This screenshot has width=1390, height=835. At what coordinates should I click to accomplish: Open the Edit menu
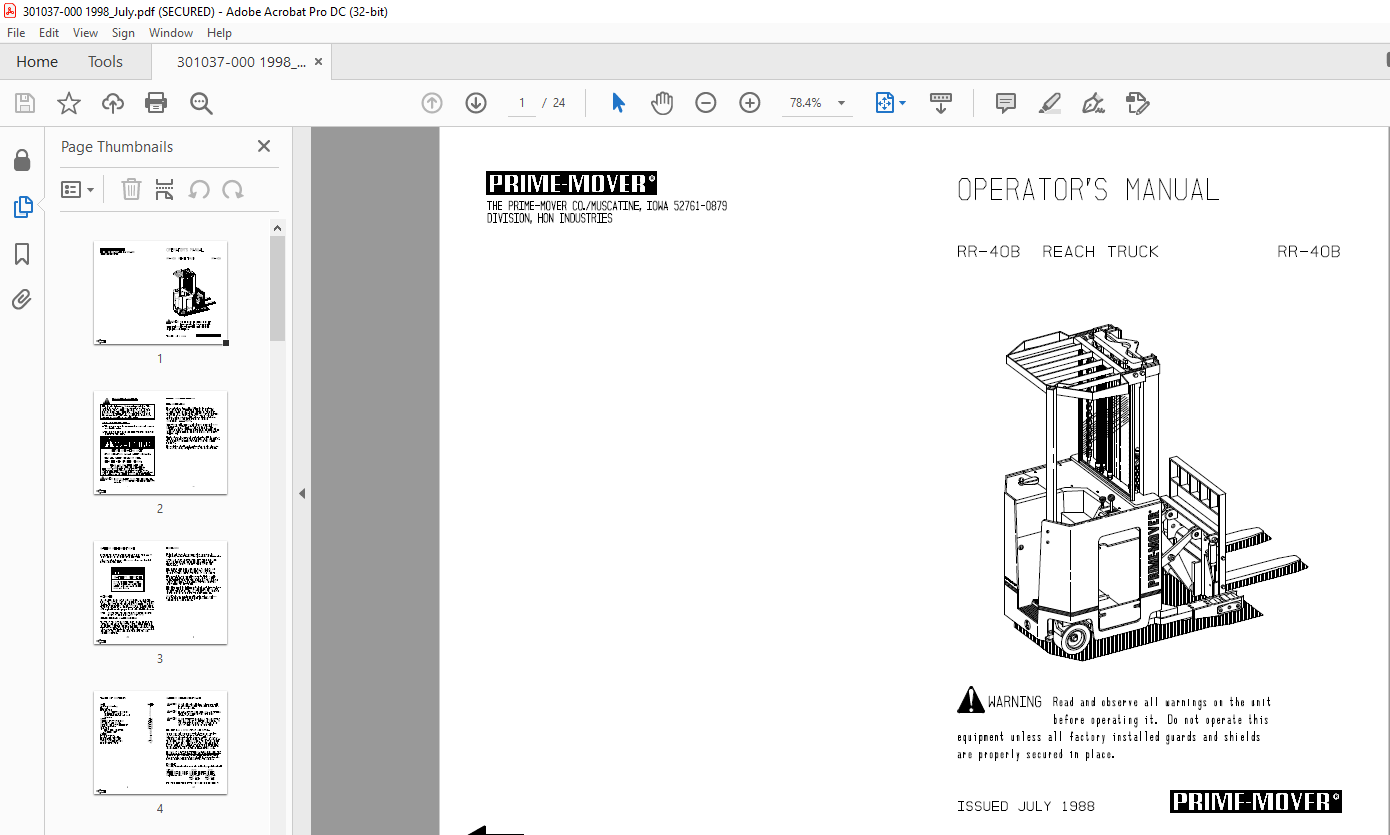[x=49, y=33]
